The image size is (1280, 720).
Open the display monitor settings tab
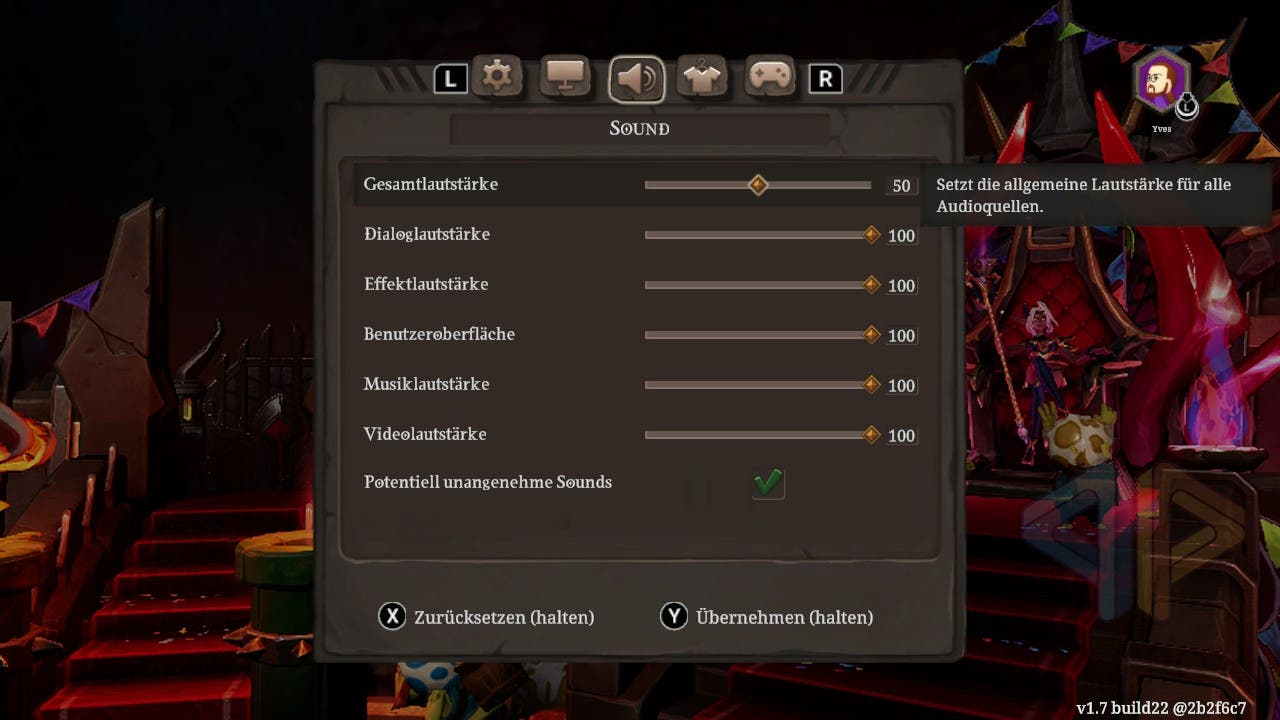click(x=566, y=77)
